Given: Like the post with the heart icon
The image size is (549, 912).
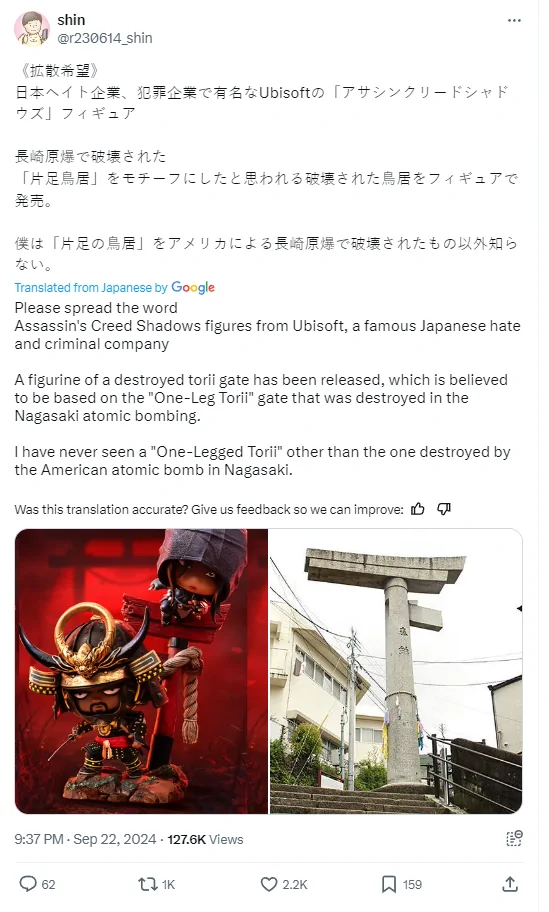Looking at the screenshot, I should [x=269, y=885].
